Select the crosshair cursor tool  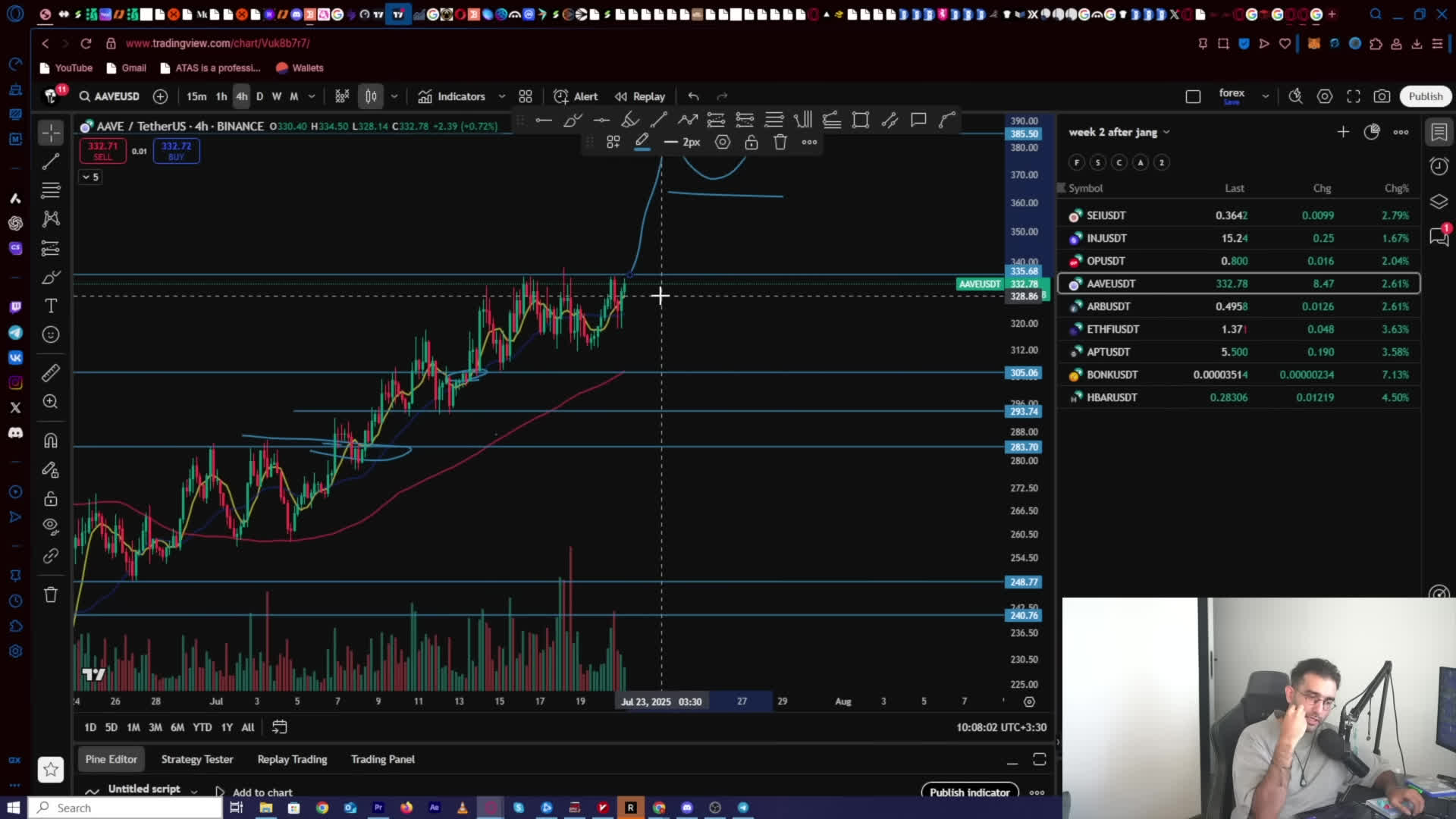click(x=51, y=133)
